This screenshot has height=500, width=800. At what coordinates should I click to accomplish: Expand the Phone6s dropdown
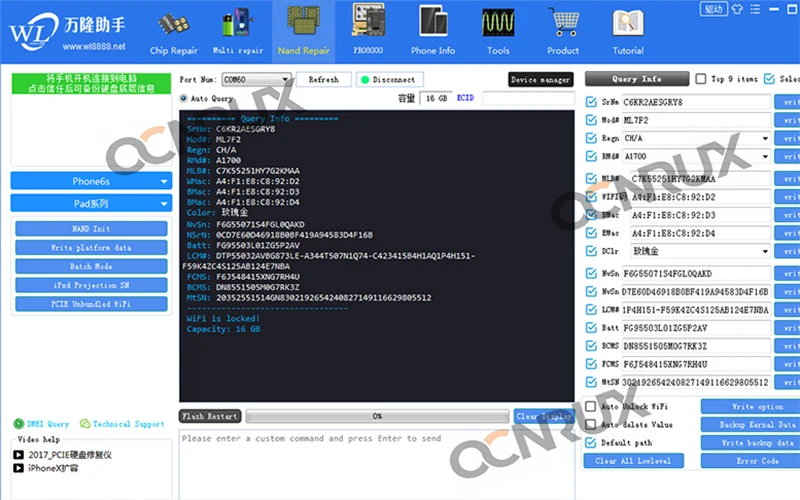[x=91, y=181]
